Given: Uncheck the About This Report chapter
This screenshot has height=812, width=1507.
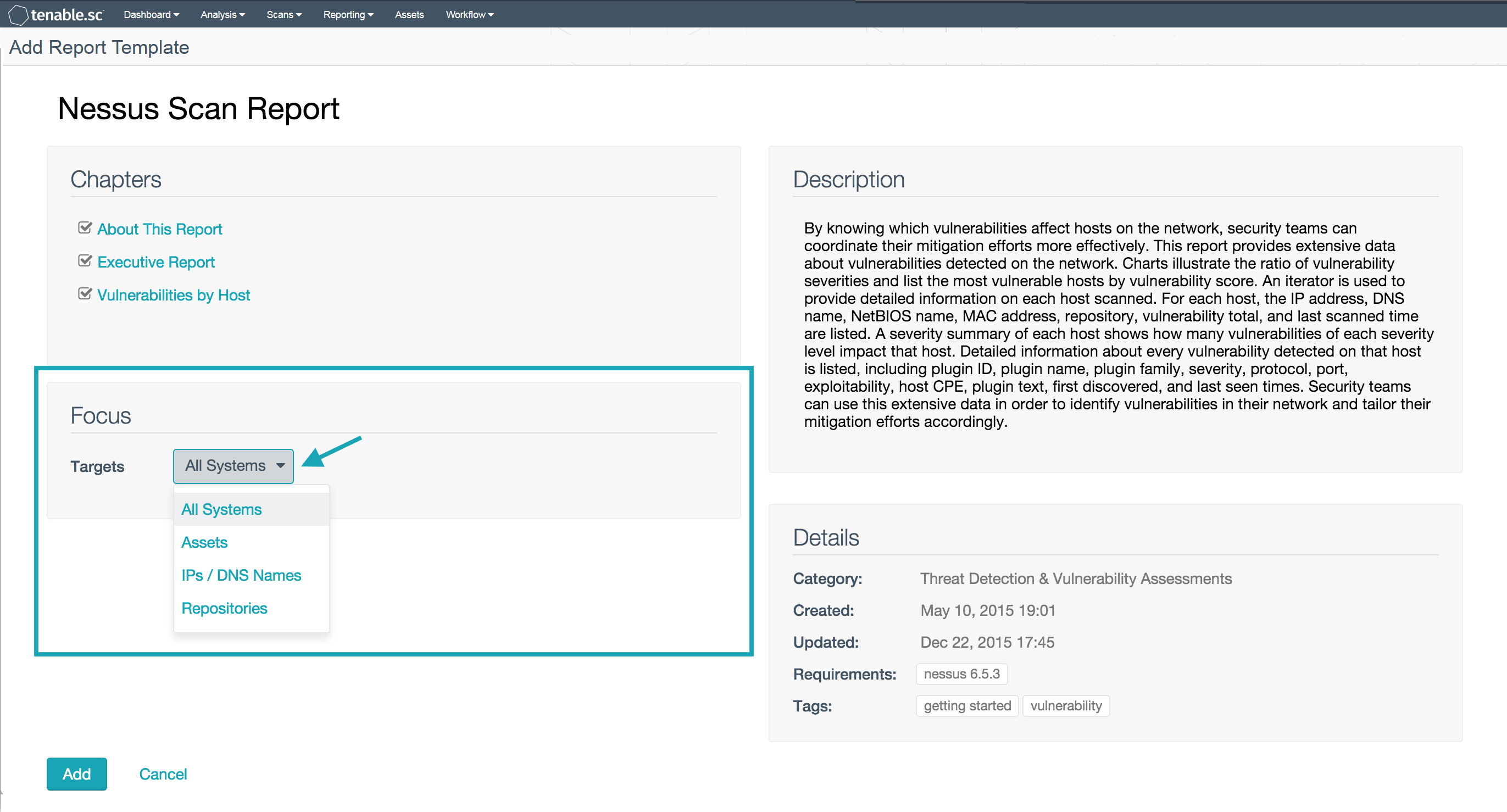Looking at the screenshot, I should point(85,227).
